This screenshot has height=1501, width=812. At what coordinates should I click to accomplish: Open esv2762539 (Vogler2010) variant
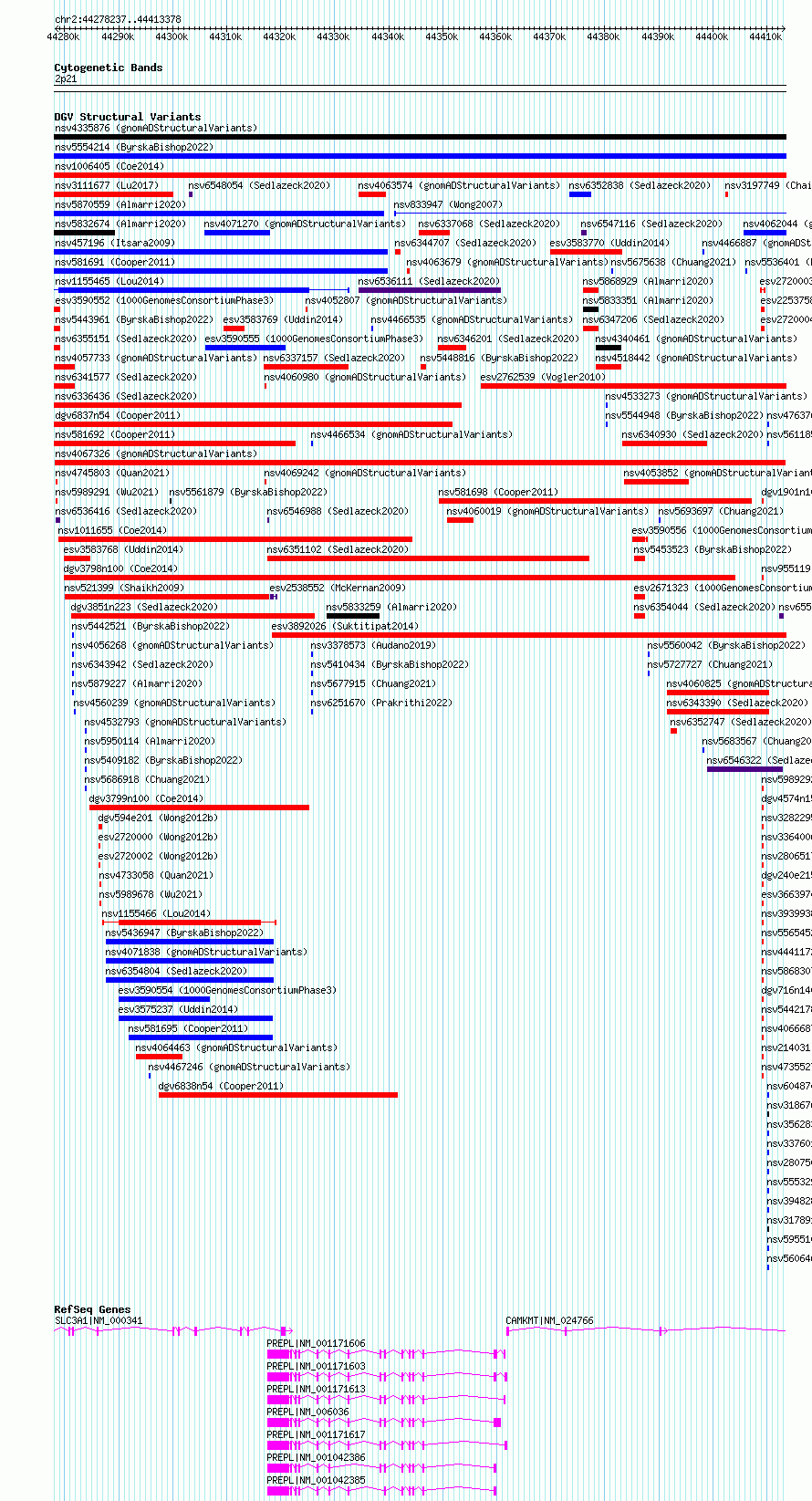pyautogui.click(x=543, y=377)
